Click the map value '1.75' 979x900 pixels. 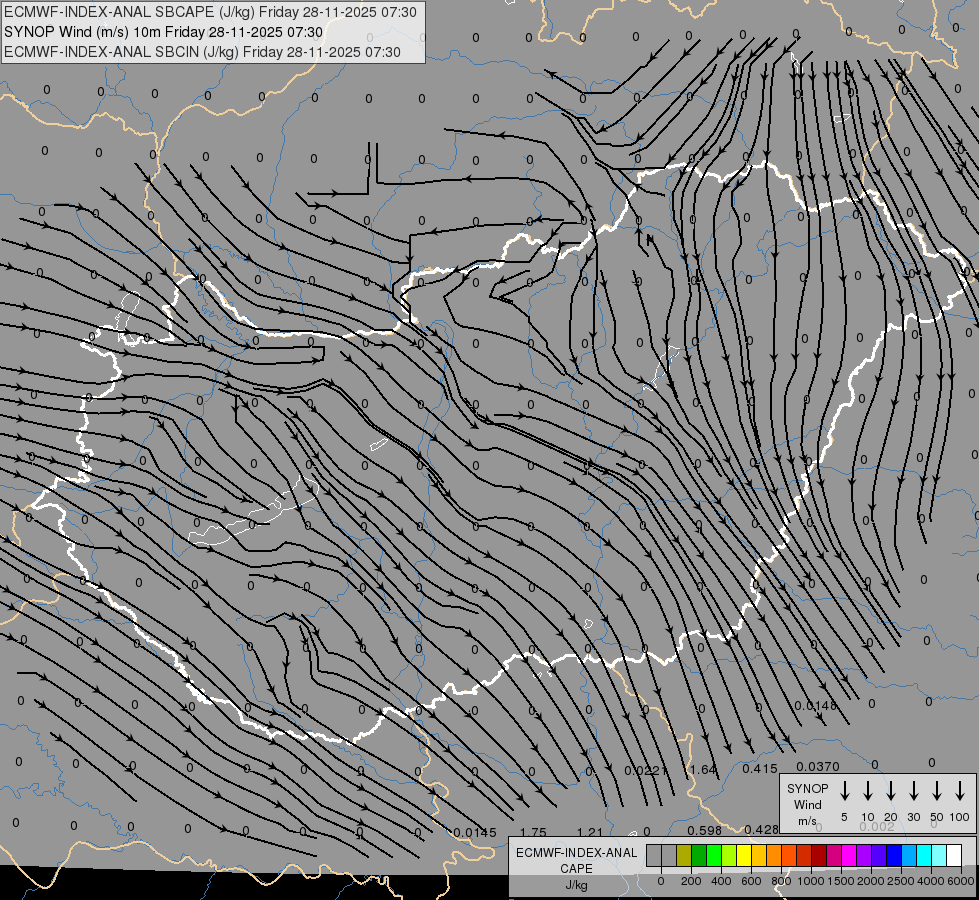[x=533, y=833]
